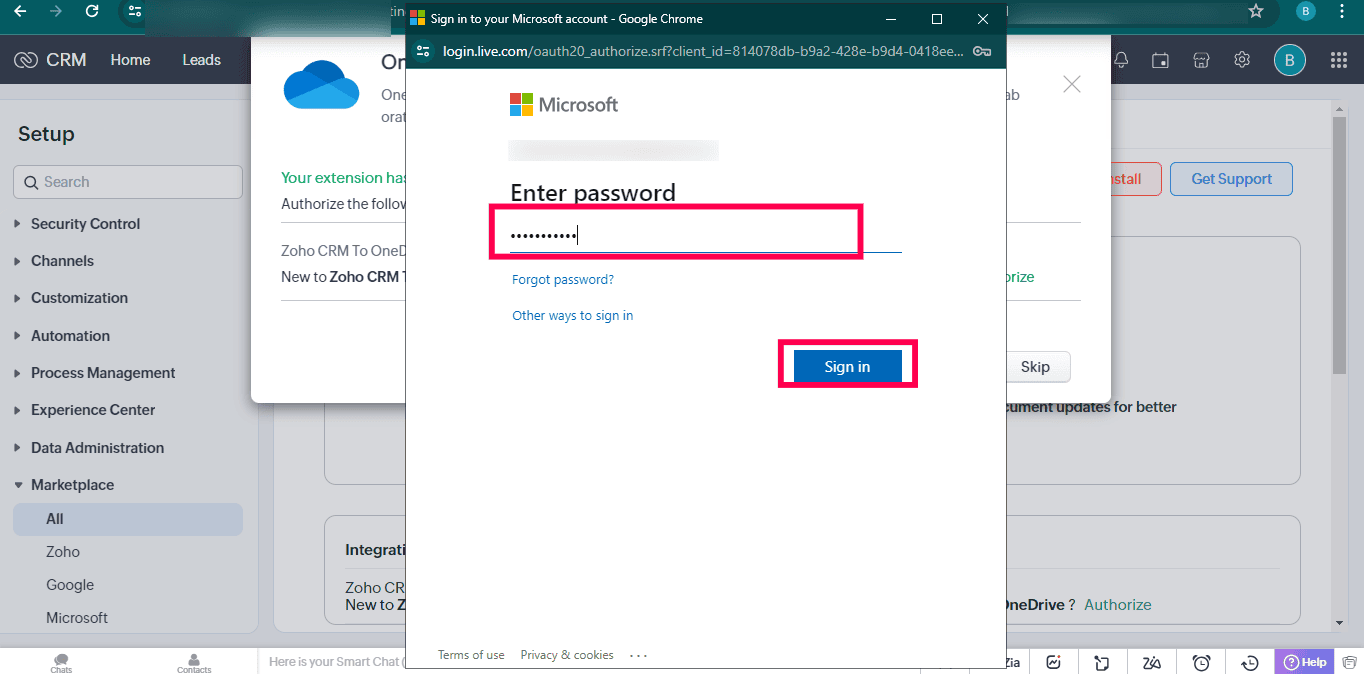Click the Setup search field
The image size is (1364, 674).
click(128, 182)
